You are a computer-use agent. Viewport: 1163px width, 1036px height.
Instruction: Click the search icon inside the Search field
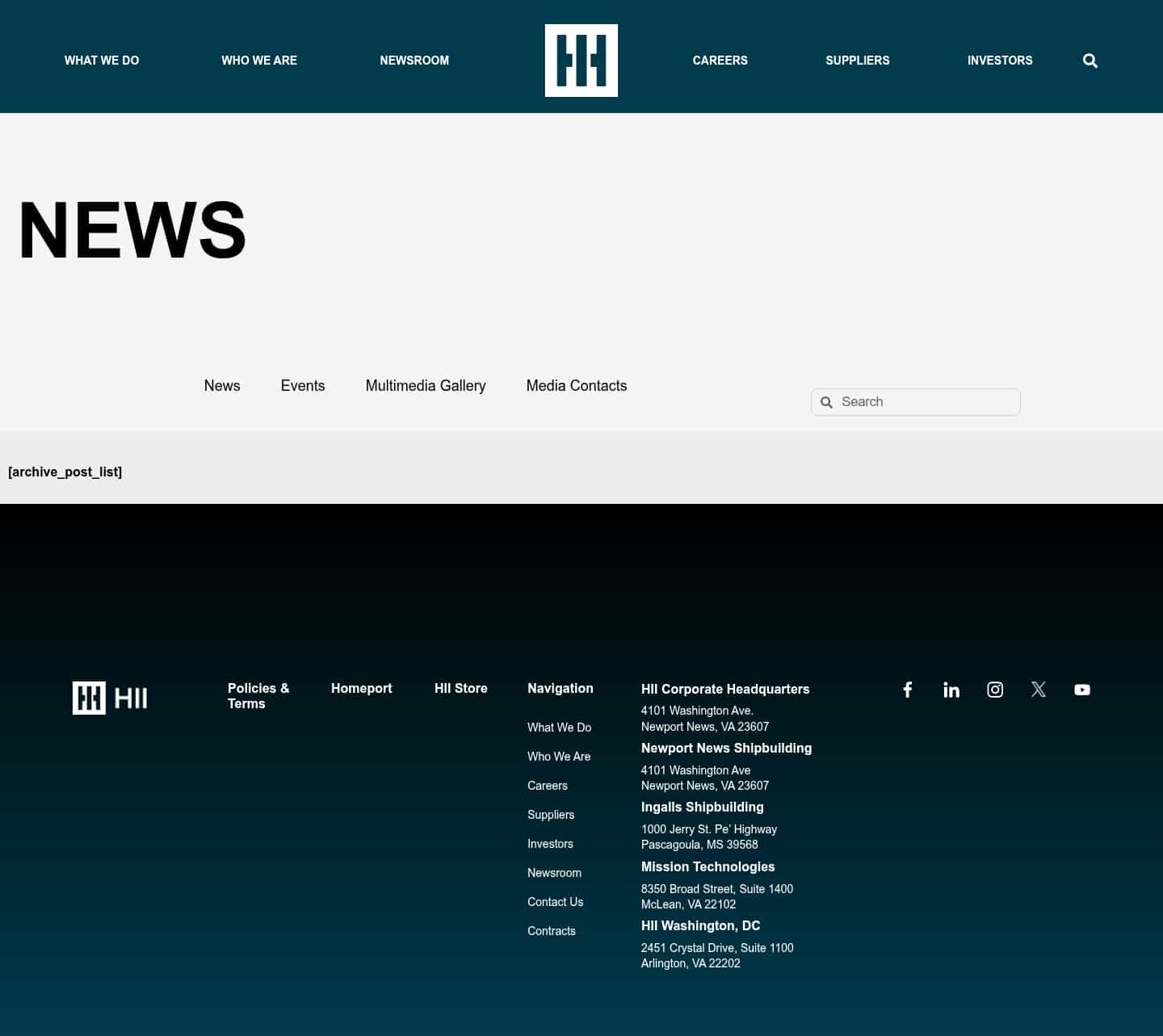click(x=826, y=402)
